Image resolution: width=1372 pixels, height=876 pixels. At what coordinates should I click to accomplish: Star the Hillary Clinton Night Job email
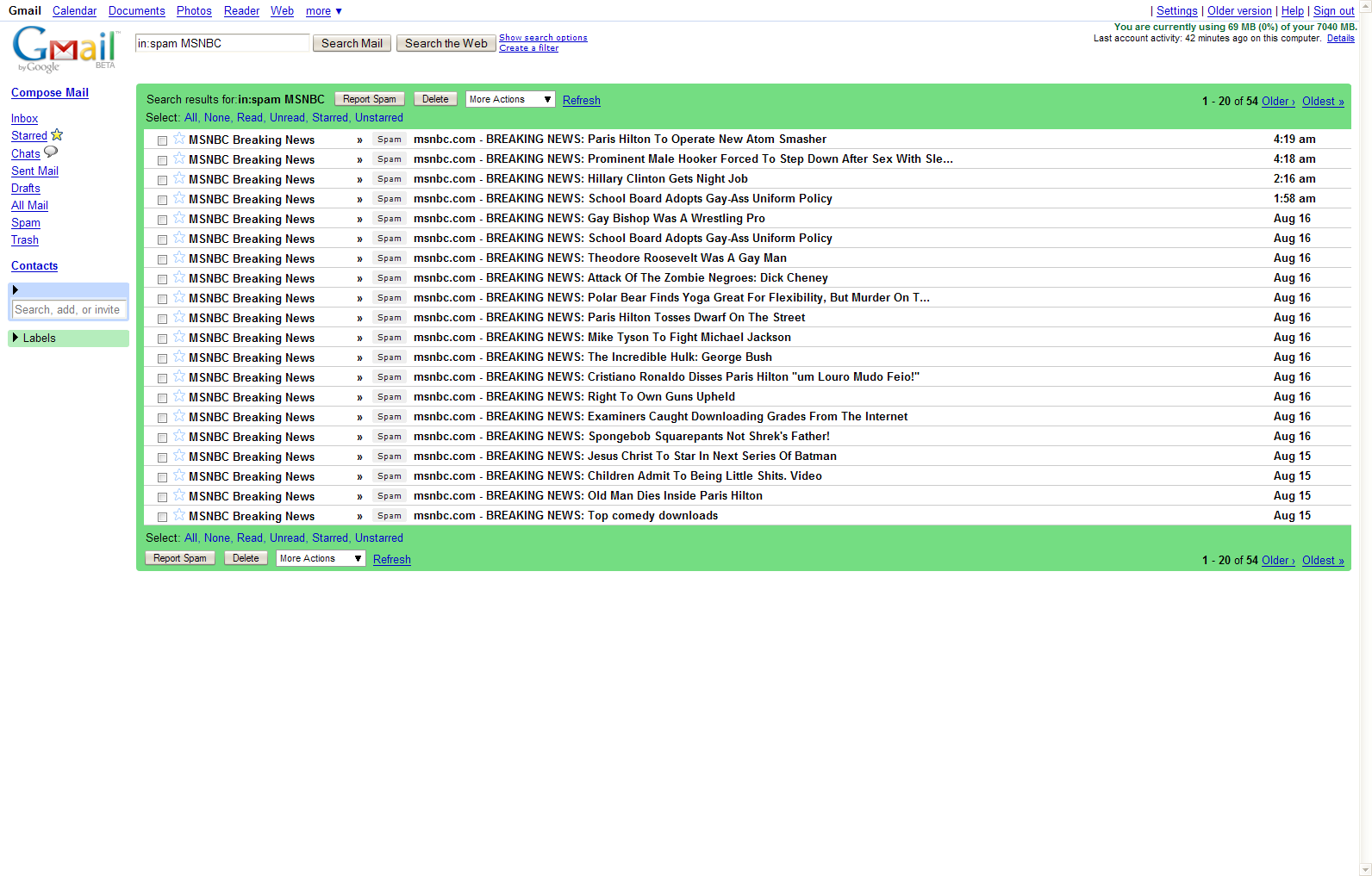pos(179,177)
